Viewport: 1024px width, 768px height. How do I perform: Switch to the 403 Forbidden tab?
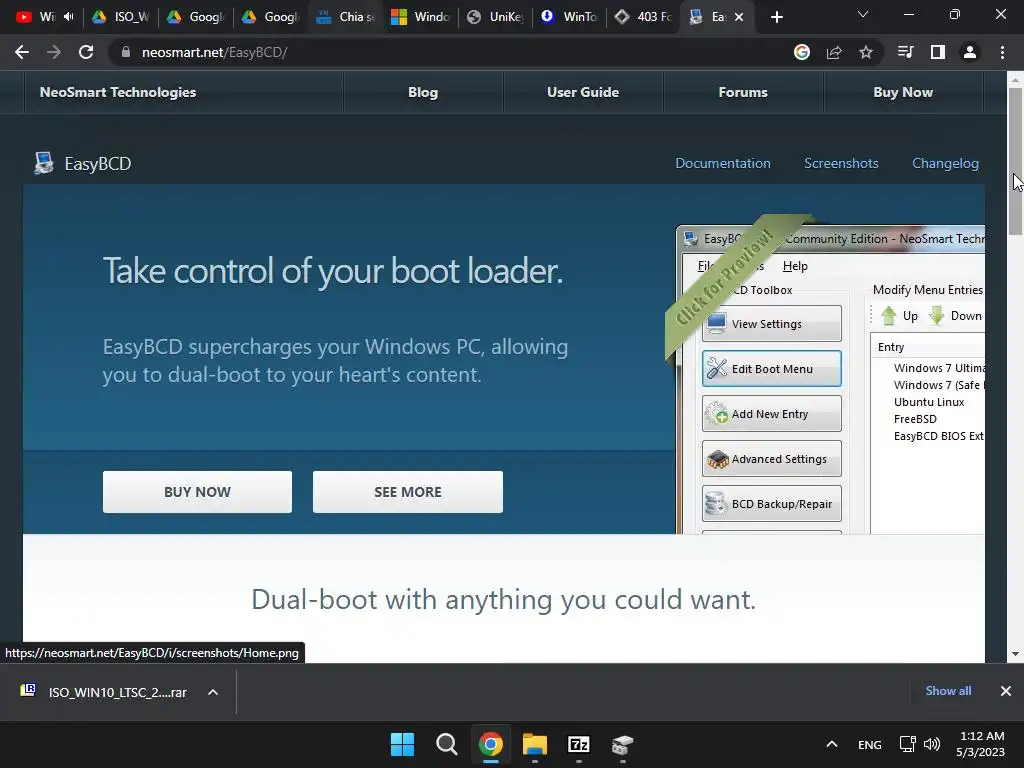point(644,17)
